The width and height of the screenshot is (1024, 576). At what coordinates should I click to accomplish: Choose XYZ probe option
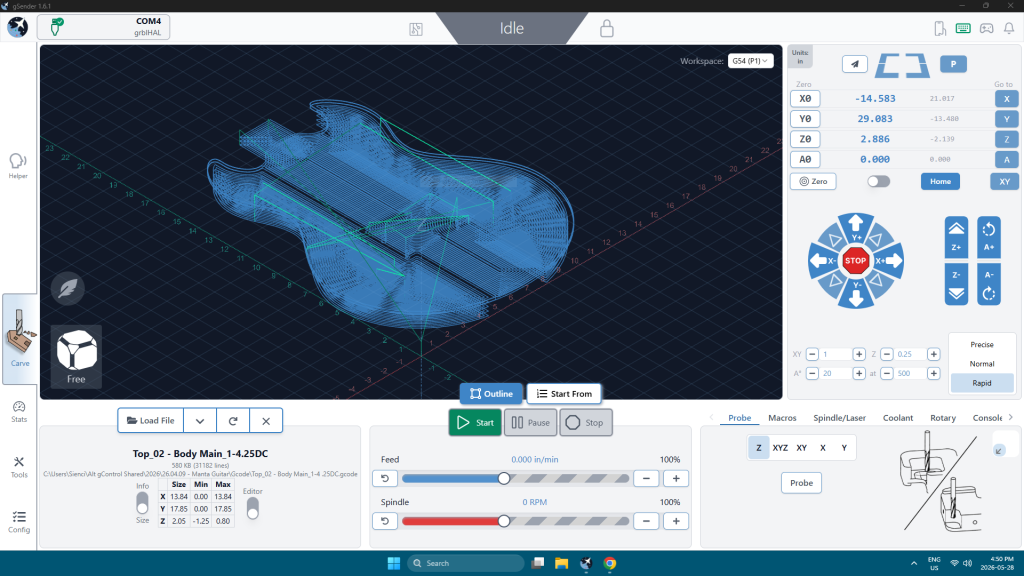click(x=780, y=448)
